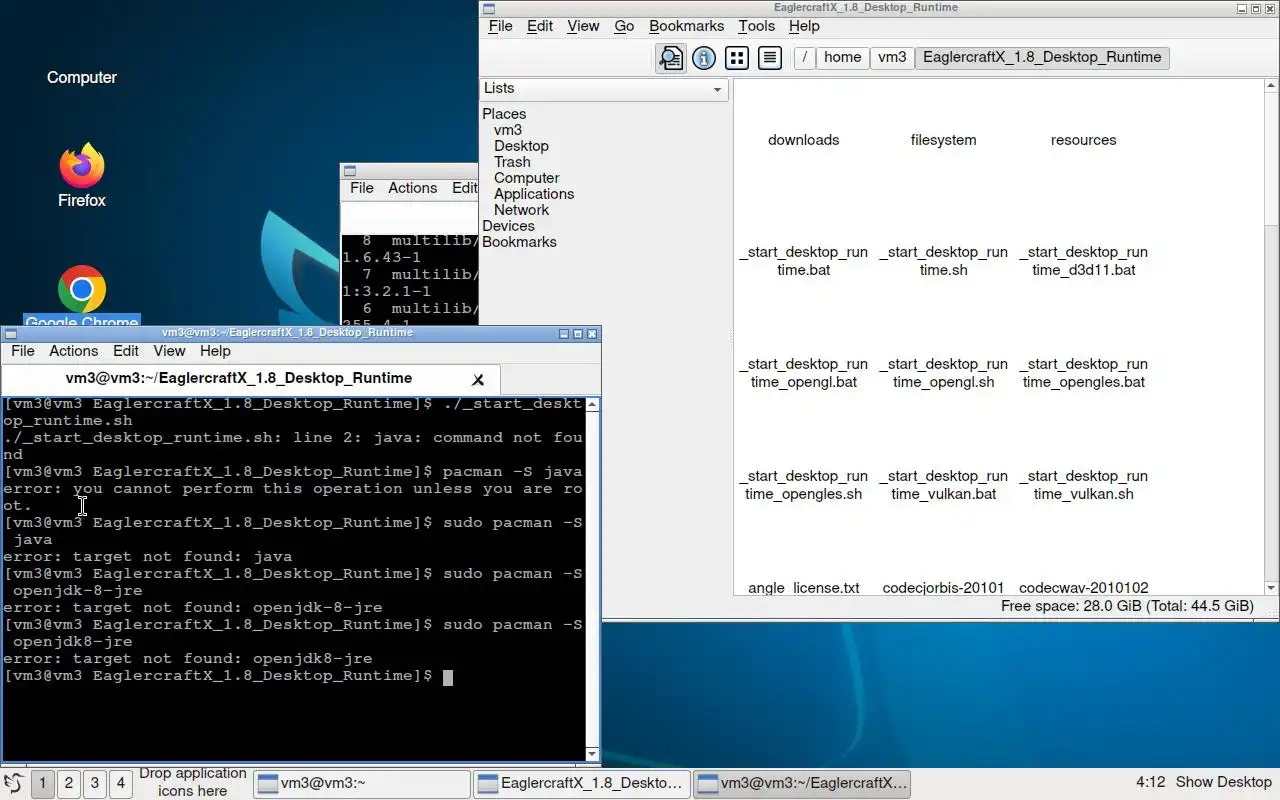Viewport: 1280px width, 800px height.
Task: Select Desktop under Places
Action: 521,146
